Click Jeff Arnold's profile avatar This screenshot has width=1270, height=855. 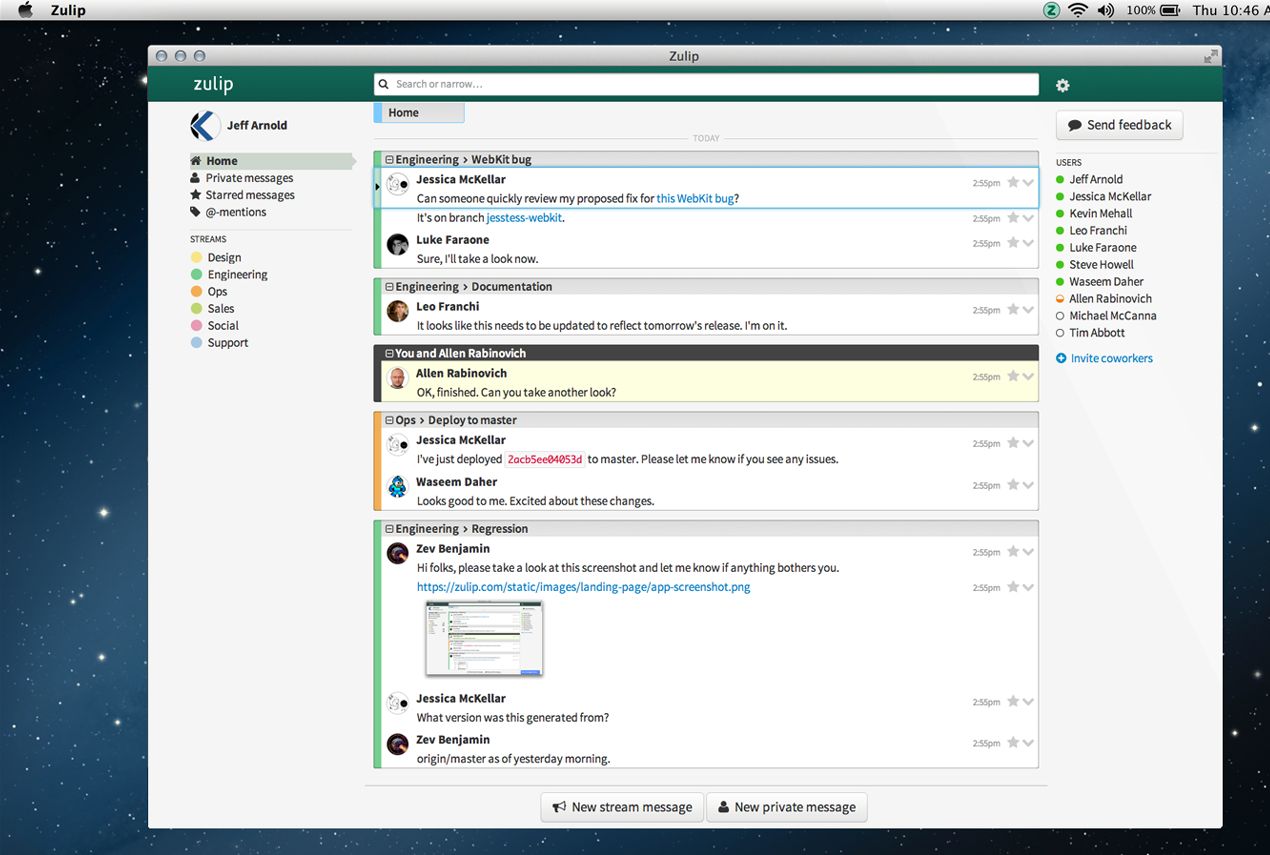205,125
